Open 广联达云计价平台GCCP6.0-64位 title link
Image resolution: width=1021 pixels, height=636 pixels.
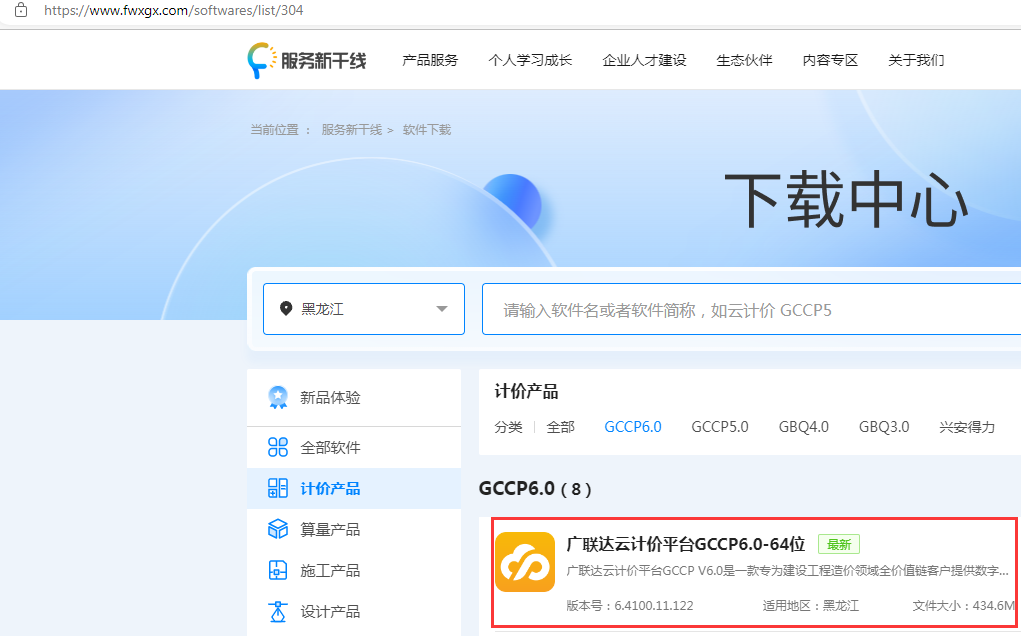tap(686, 544)
